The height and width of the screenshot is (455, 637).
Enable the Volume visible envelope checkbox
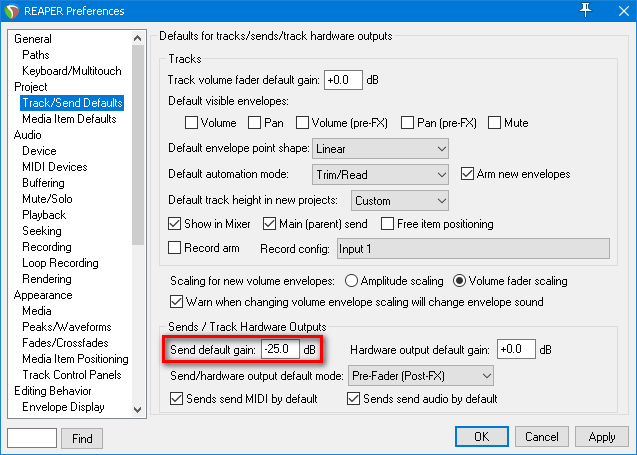coord(191,123)
